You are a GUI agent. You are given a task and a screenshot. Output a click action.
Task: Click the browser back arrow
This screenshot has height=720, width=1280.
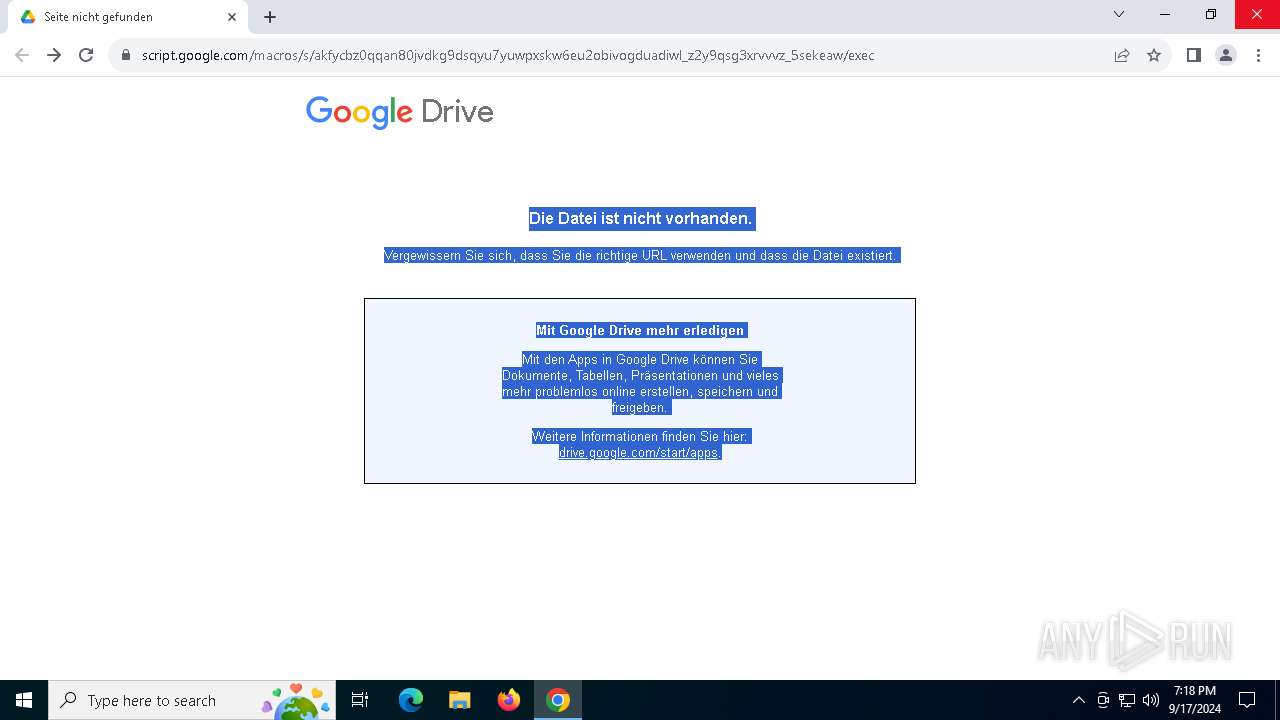[x=22, y=55]
